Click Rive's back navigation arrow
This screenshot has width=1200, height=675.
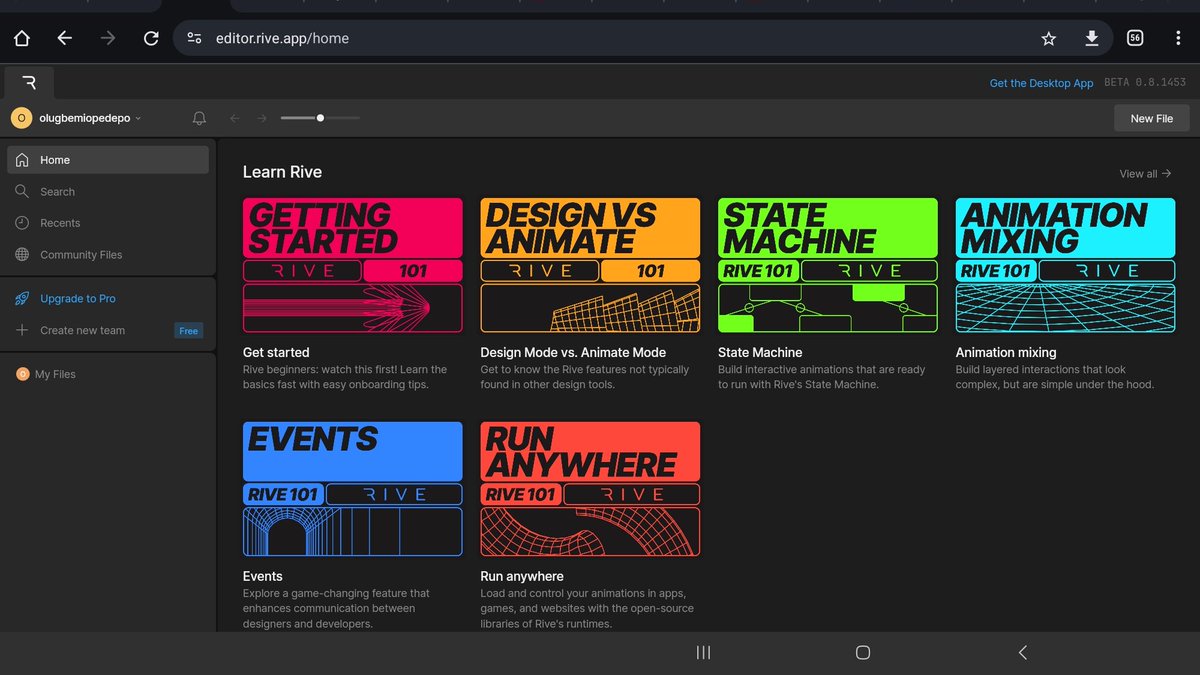click(x=234, y=118)
